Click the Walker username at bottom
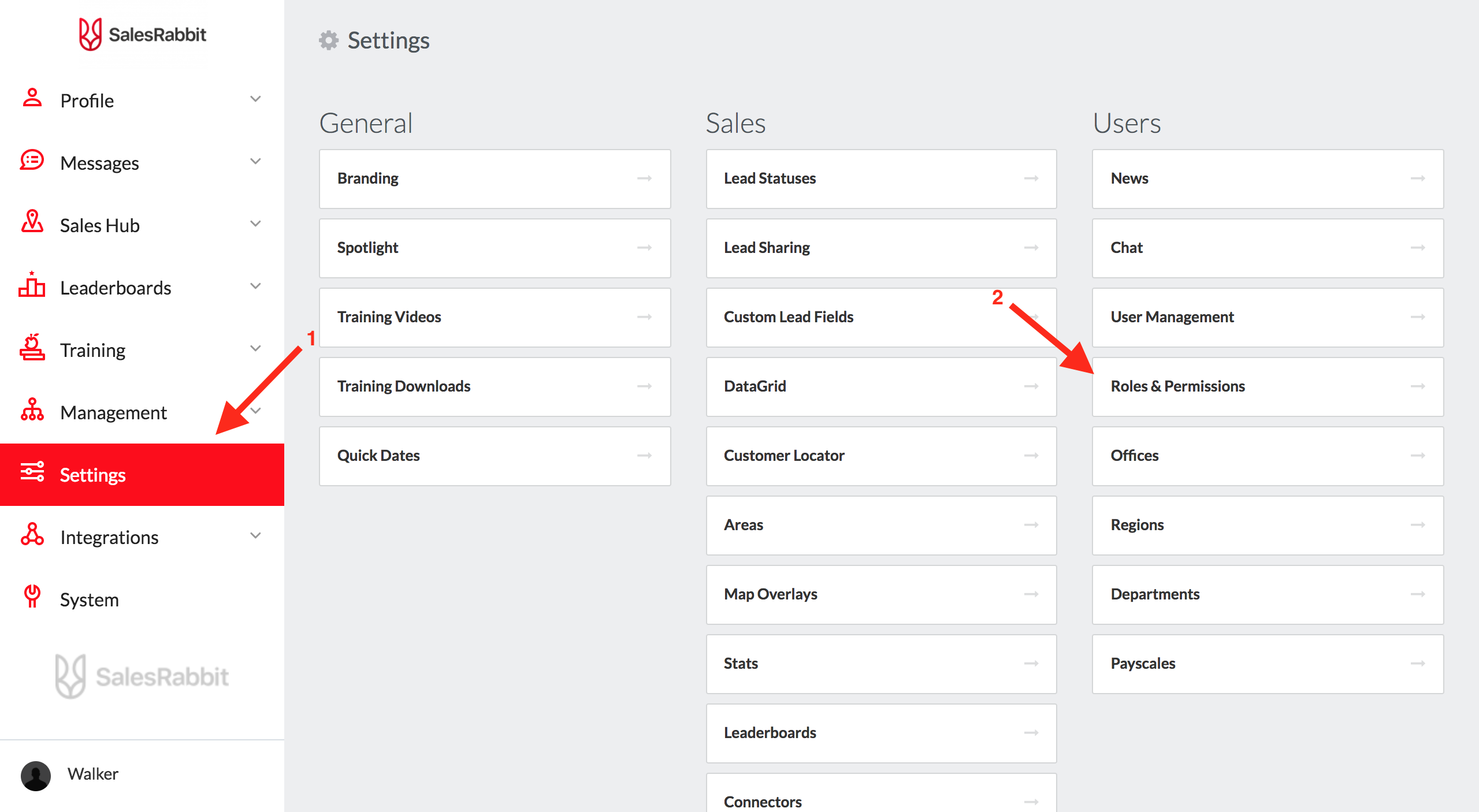The width and height of the screenshot is (1479, 812). [x=93, y=774]
